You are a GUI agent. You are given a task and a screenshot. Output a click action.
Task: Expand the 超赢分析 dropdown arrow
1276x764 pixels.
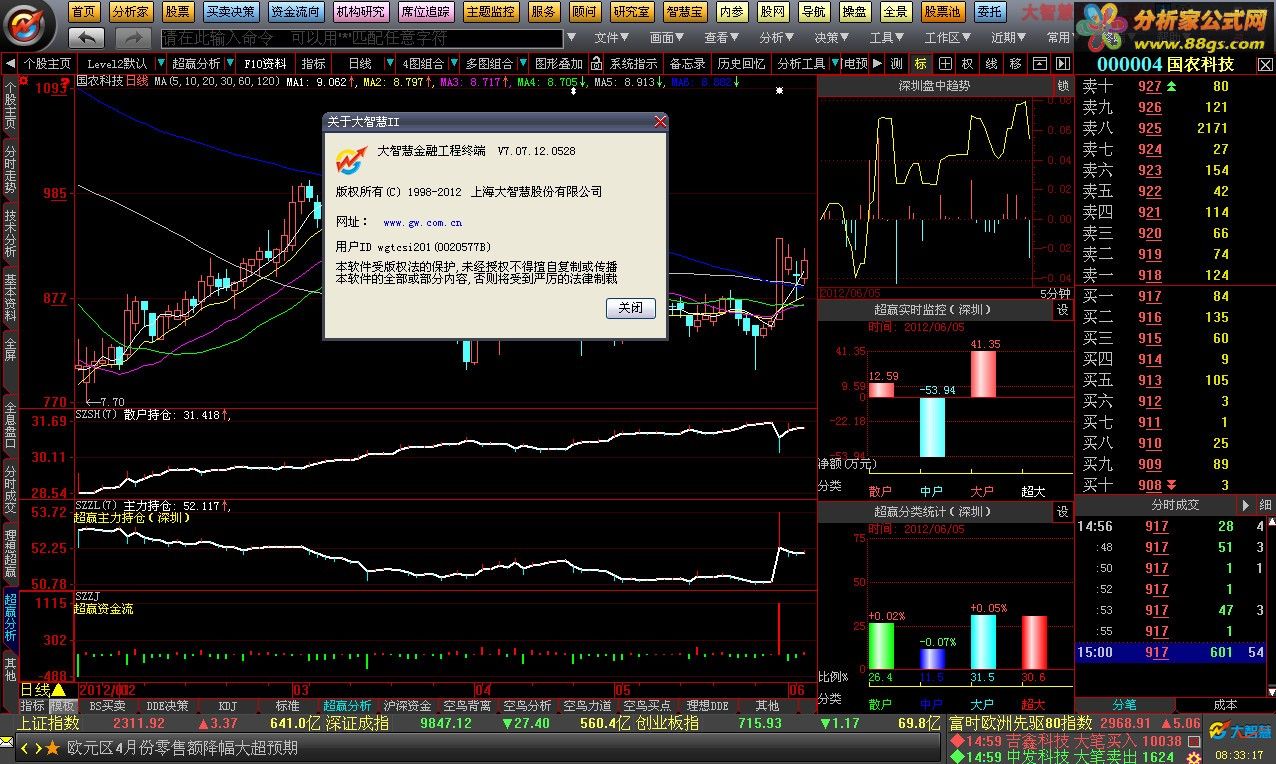click(229, 63)
